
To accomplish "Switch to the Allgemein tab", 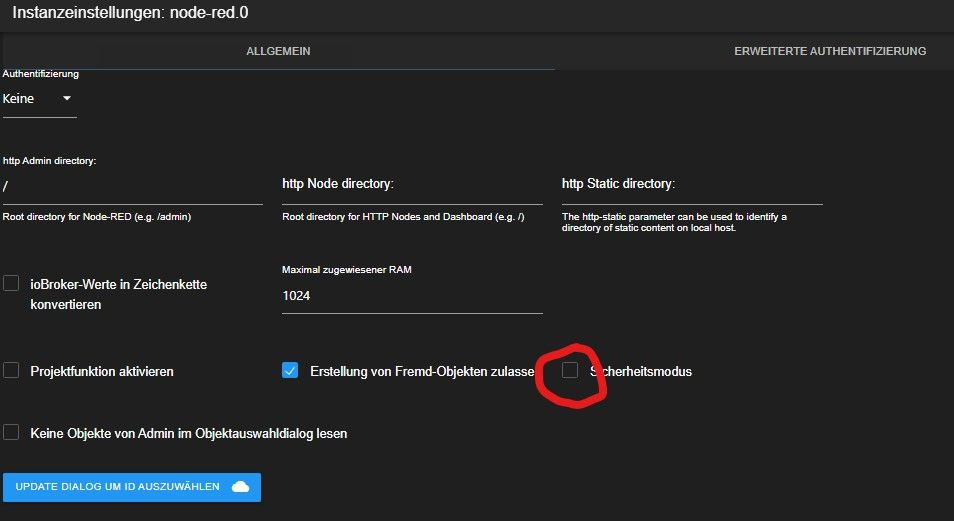I will point(278,51).
